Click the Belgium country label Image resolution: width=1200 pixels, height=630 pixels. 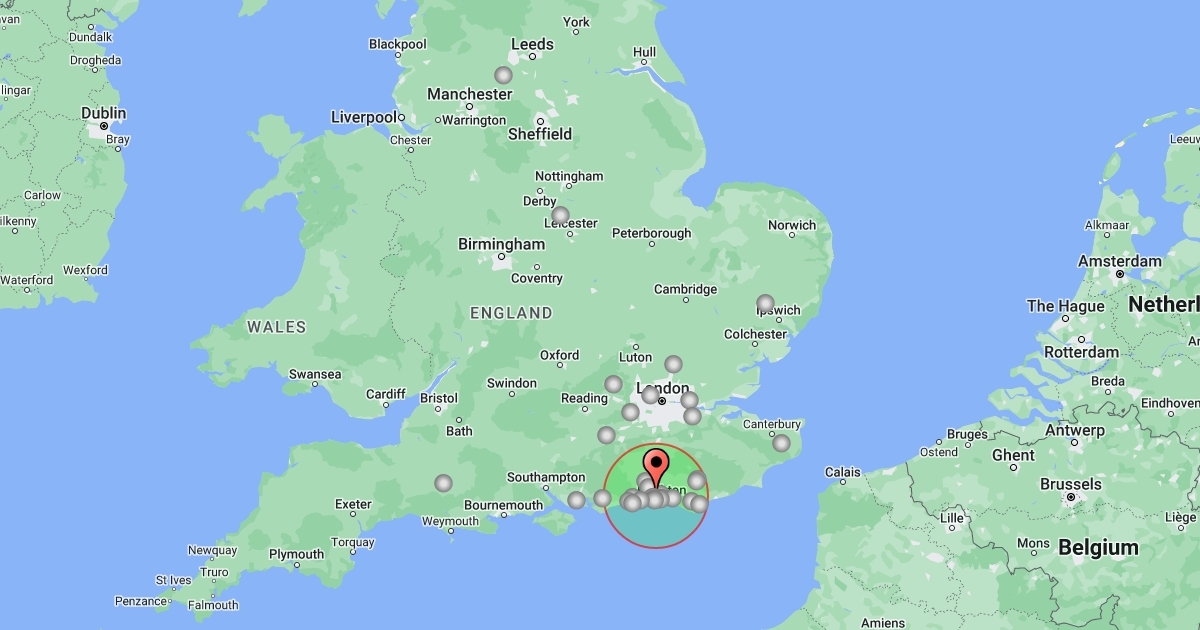pyautogui.click(x=1098, y=547)
